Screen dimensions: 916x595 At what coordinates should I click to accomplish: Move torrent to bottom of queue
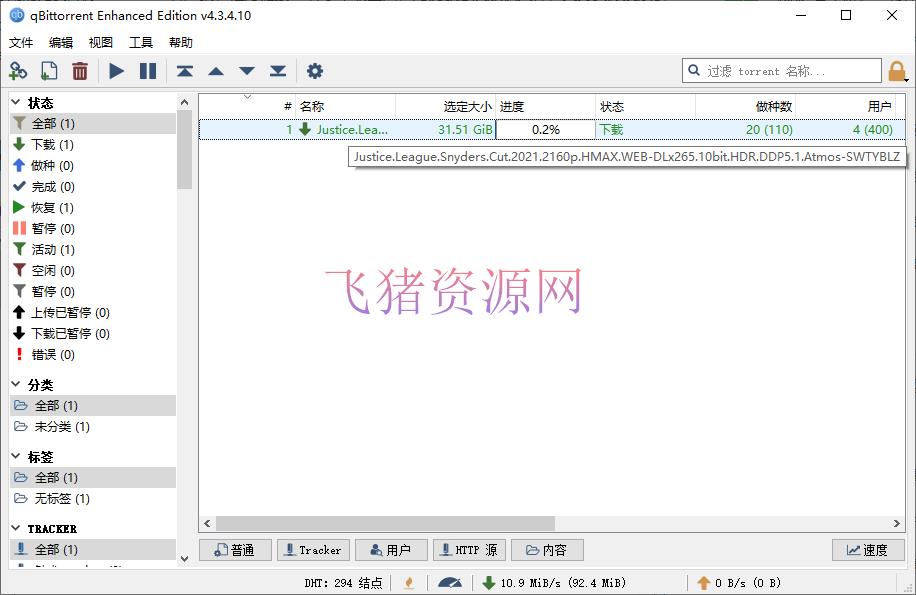[278, 71]
